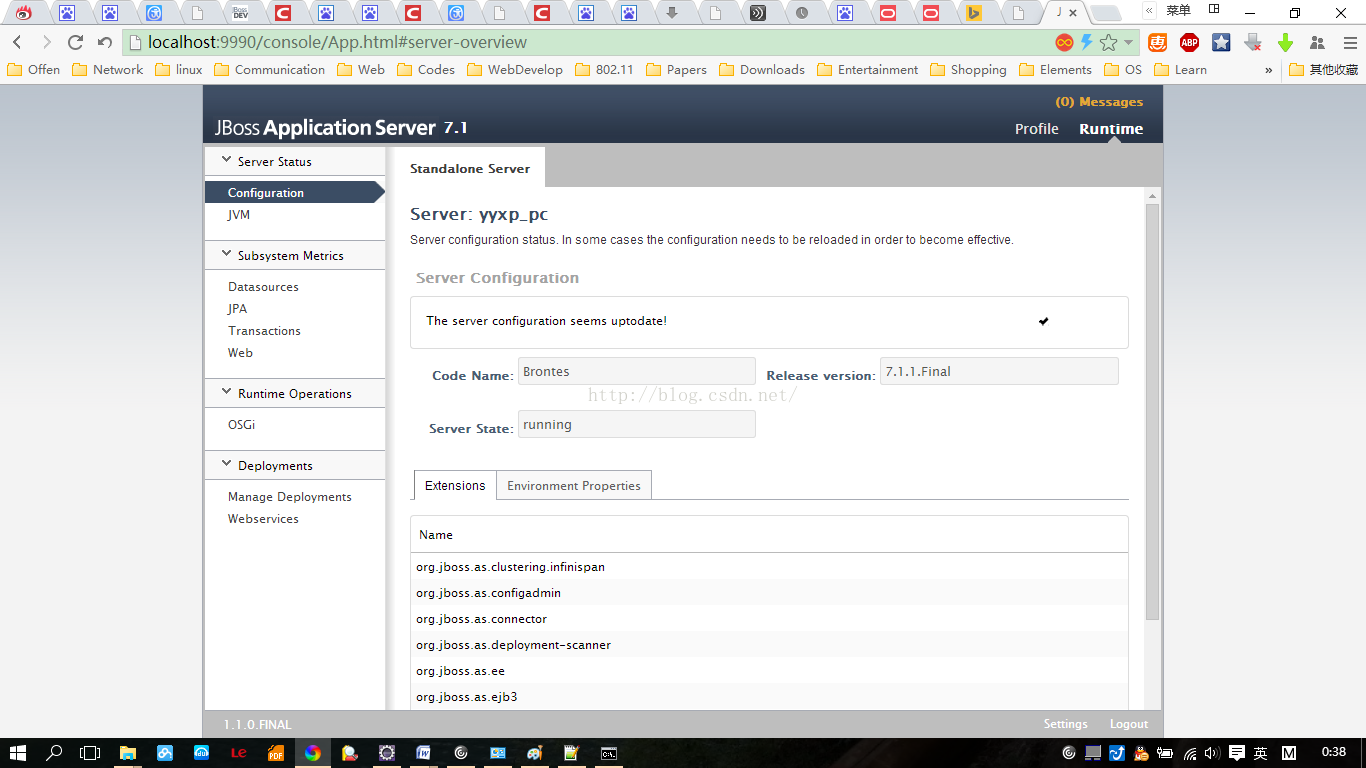Reload the page with refresh icon
The width and height of the screenshot is (1366, 768).
[x=75, y=42]
